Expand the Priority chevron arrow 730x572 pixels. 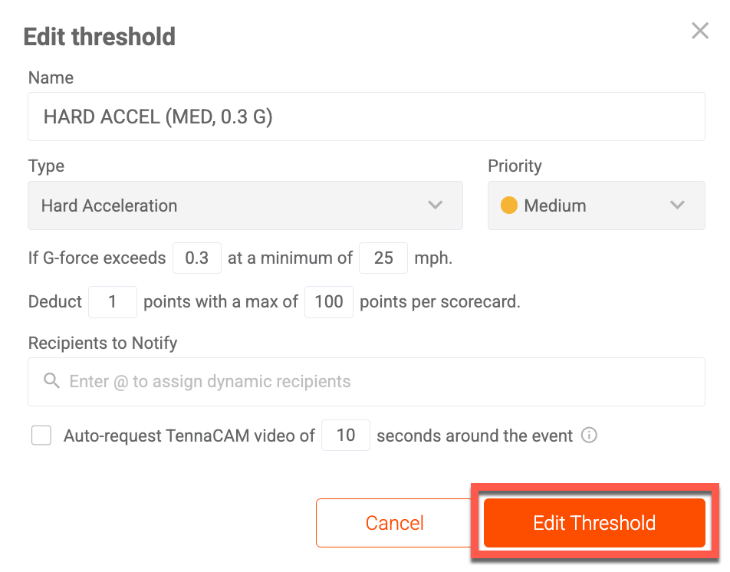coord(677,205)
